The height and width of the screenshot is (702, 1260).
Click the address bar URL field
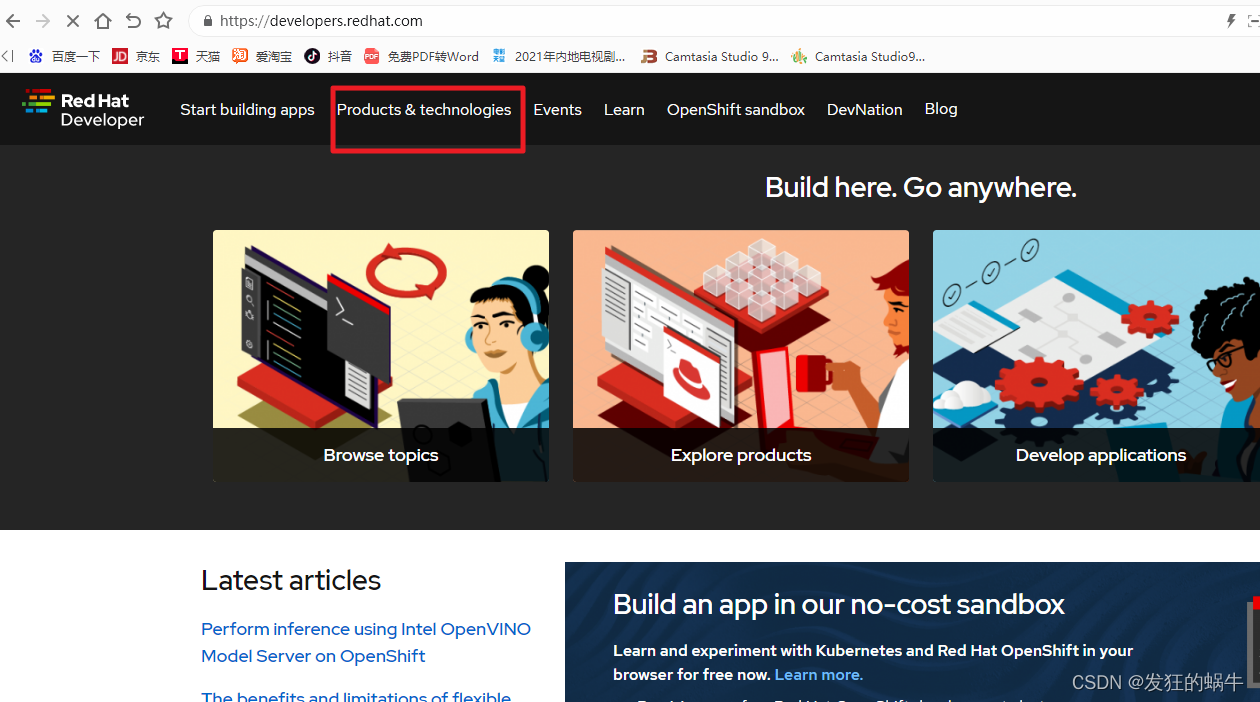point(700,21)
